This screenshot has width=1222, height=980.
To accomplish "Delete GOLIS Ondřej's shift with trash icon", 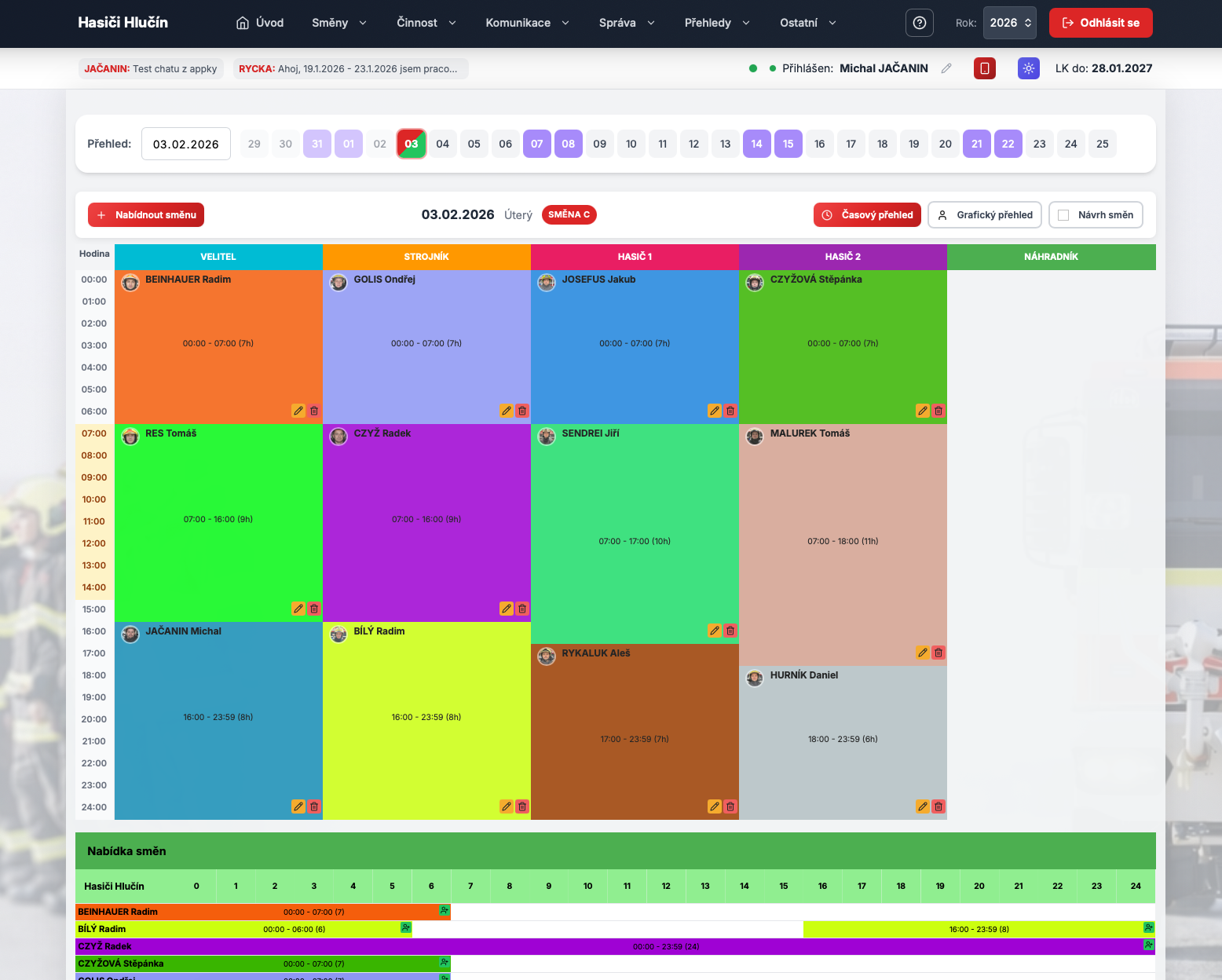I will (522, 411).
